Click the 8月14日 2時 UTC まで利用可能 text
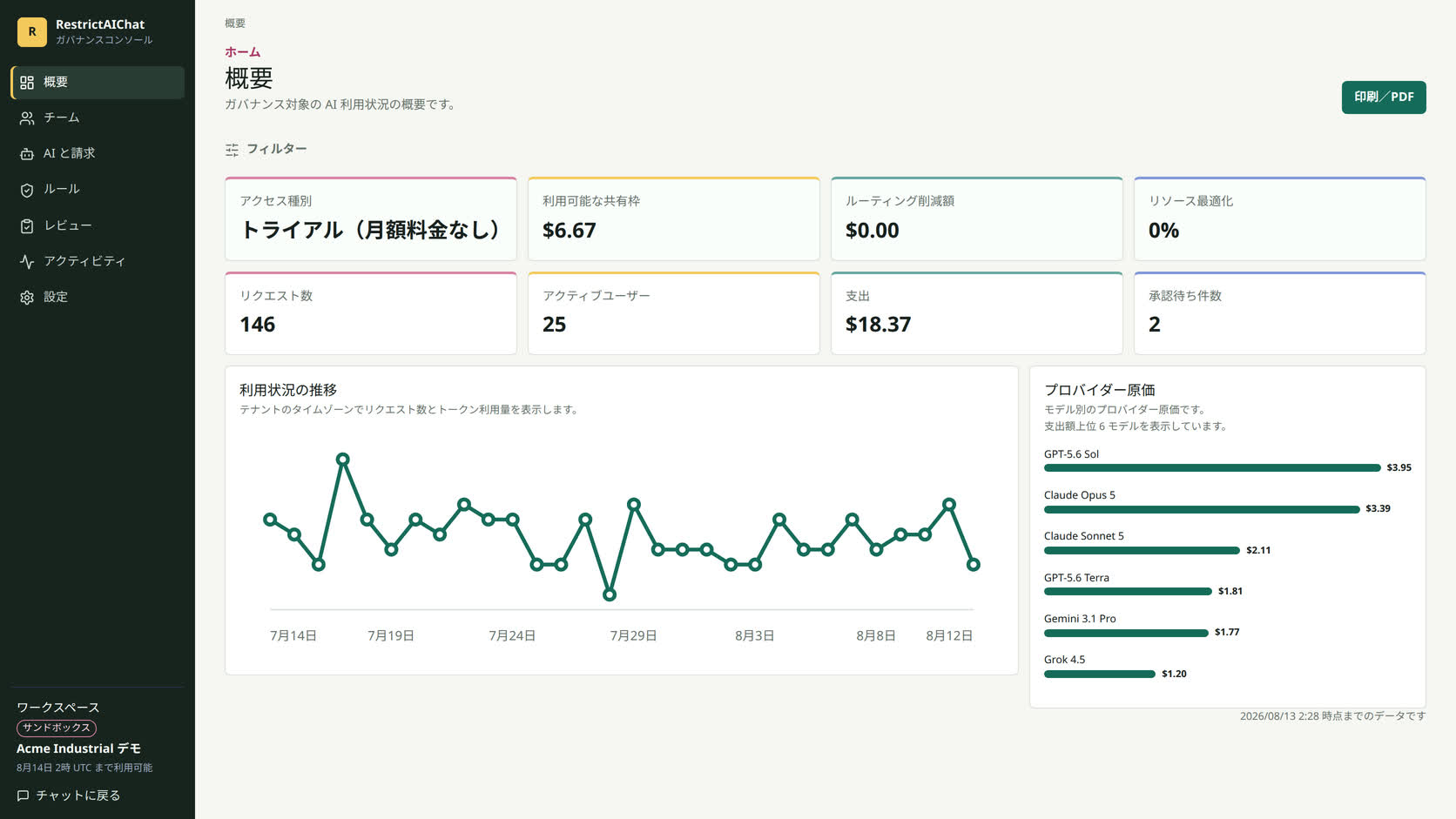 pos(84,768)
